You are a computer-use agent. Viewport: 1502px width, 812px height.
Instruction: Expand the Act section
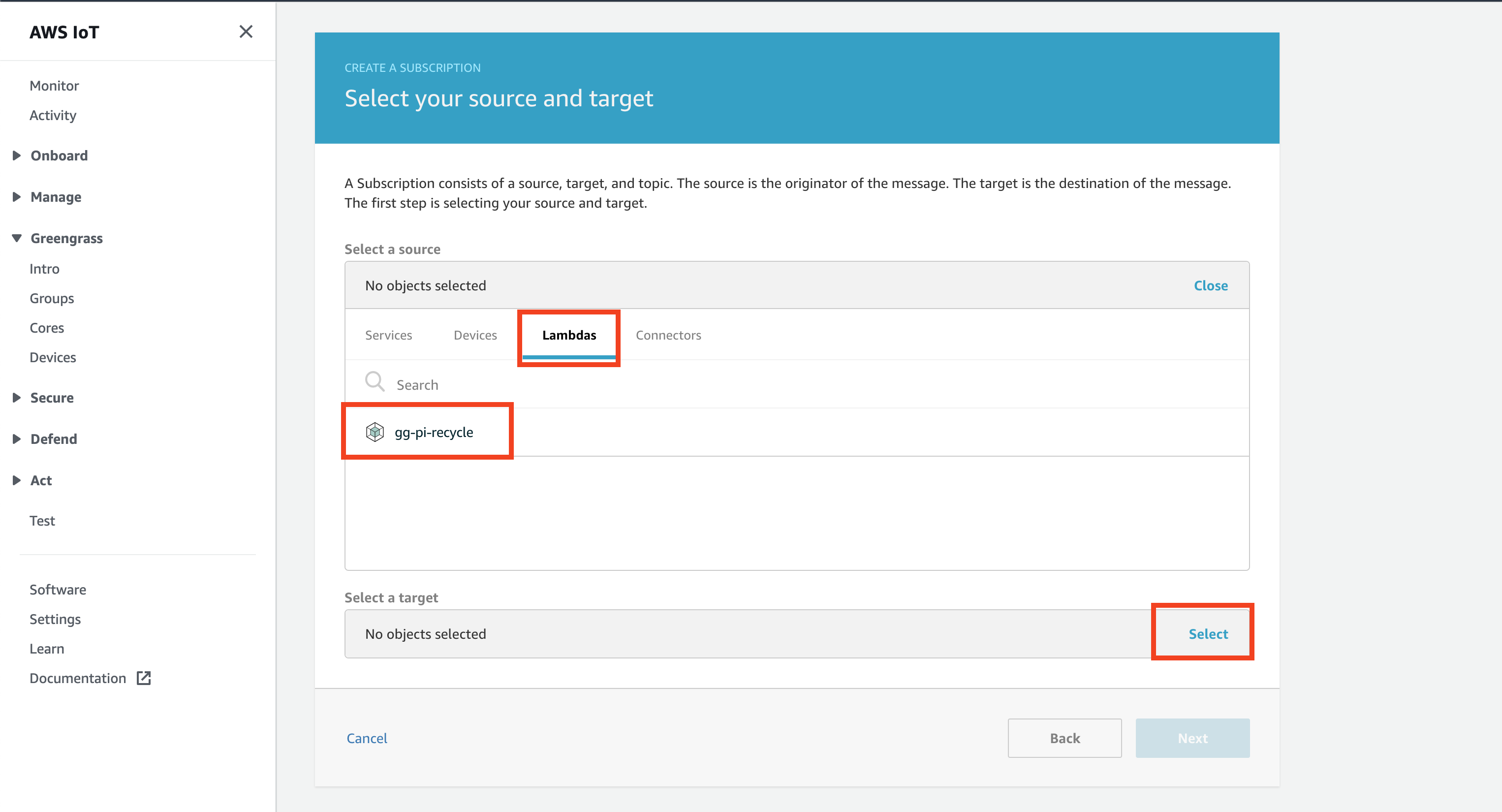[x=17, y=480]
